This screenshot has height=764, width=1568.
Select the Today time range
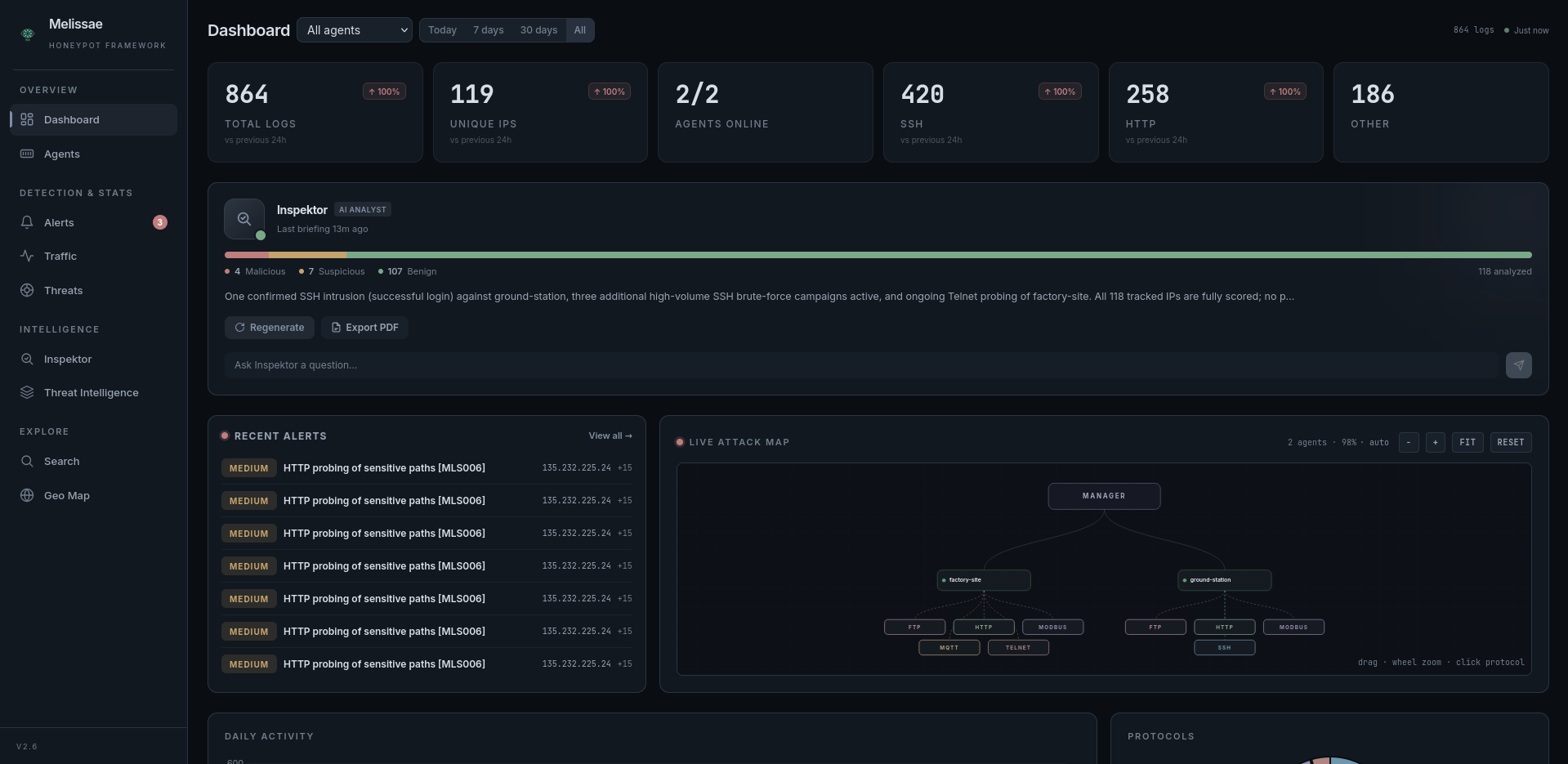click(442, 30)
